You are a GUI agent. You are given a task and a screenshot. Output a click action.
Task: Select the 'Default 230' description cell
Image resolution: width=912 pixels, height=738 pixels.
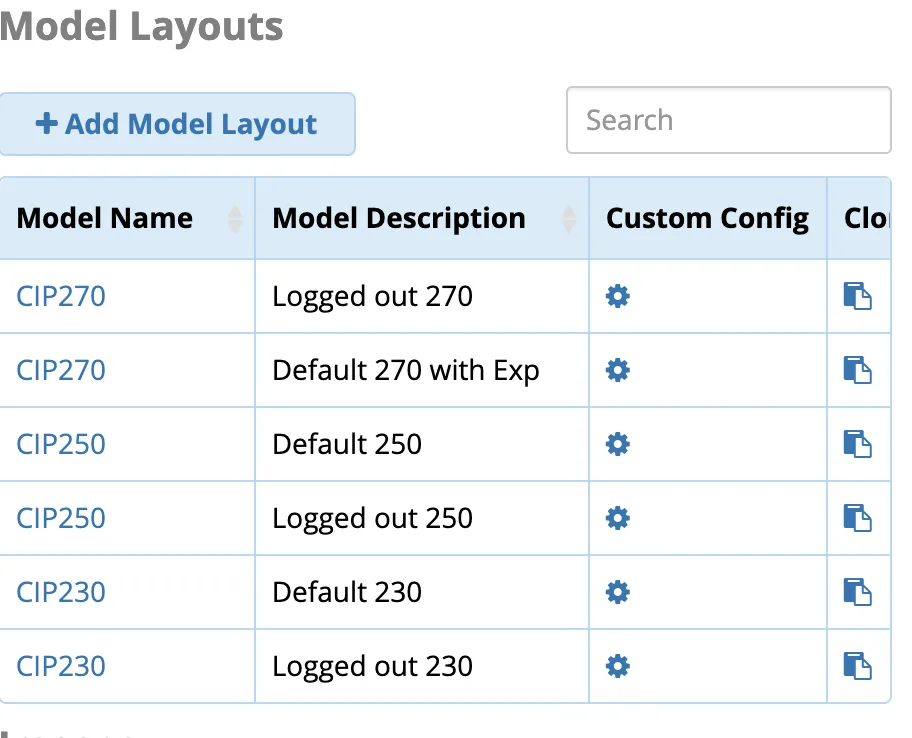point(422,592)
